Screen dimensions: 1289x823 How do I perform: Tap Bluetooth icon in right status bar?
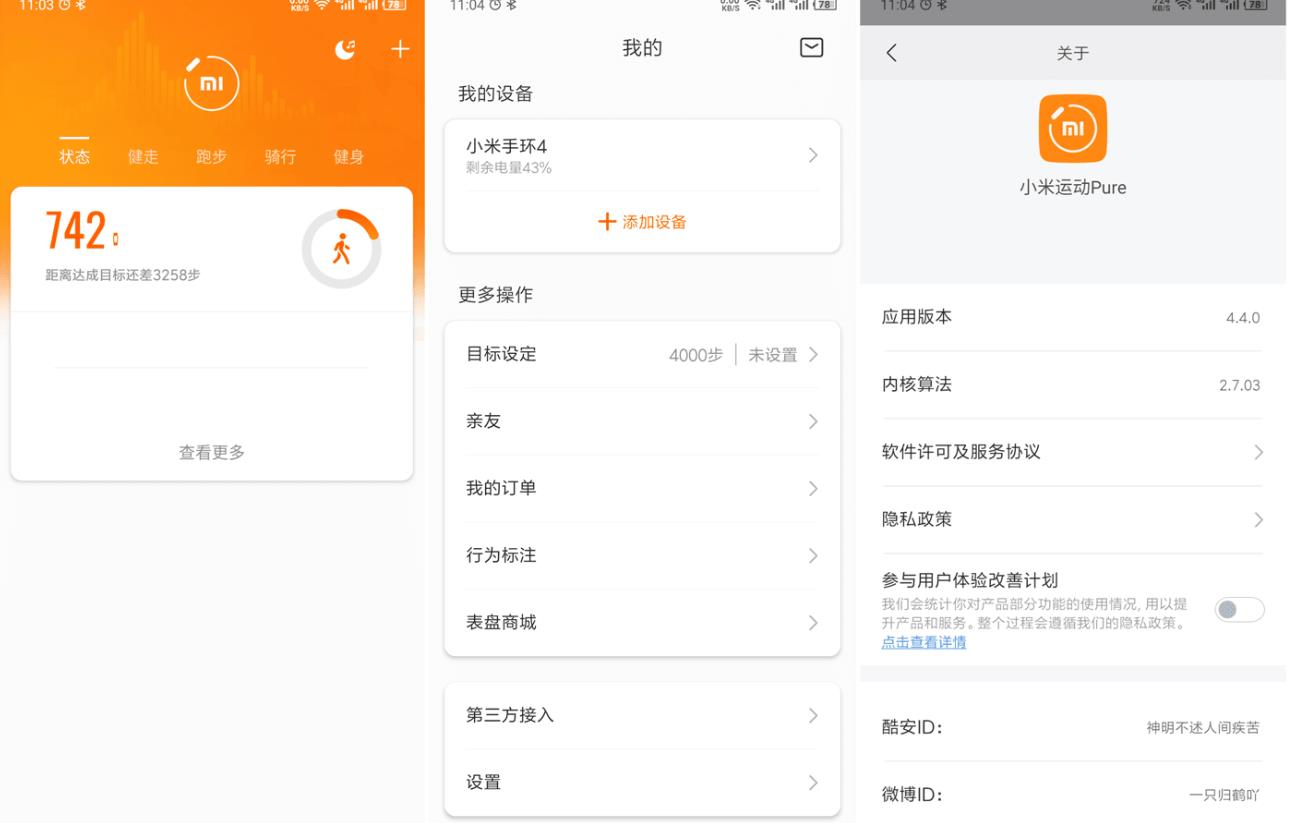(944, 6)
